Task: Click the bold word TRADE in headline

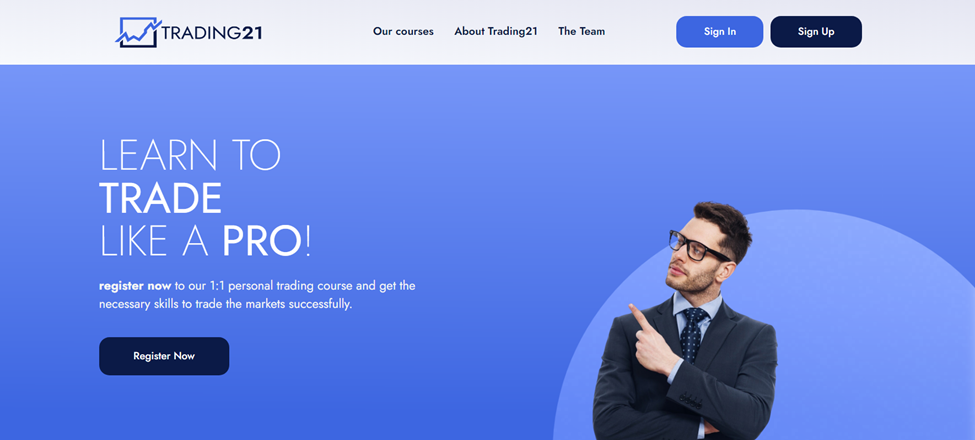Action: click(x=160, y=199)
